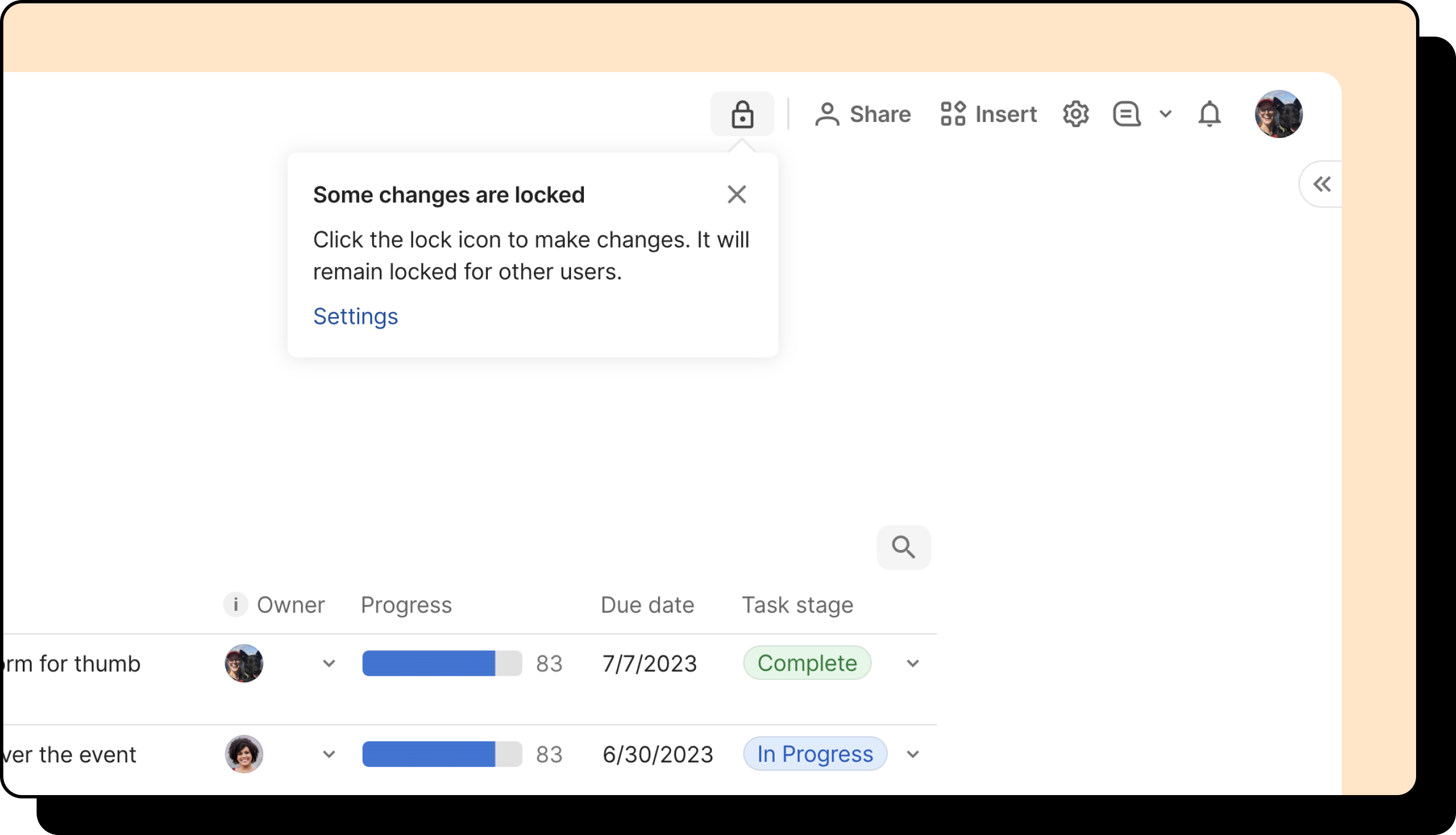
Task: Open notifications via the bell icon
Action: (x=1209, y=114)
